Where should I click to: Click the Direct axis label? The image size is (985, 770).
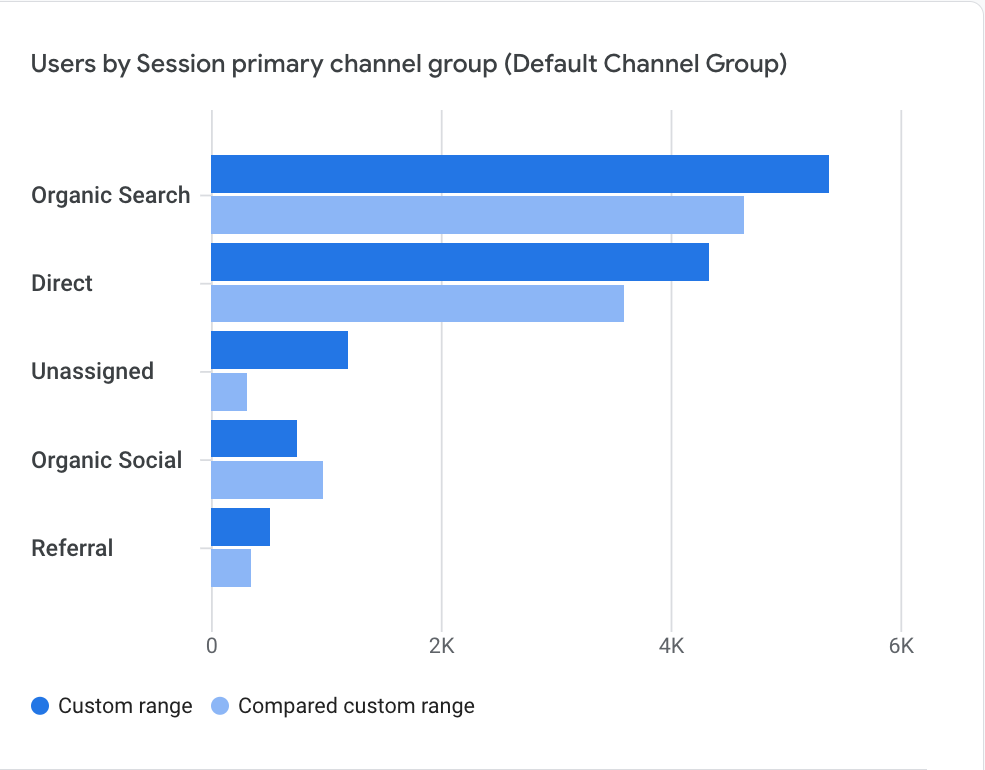pos(62,283)
